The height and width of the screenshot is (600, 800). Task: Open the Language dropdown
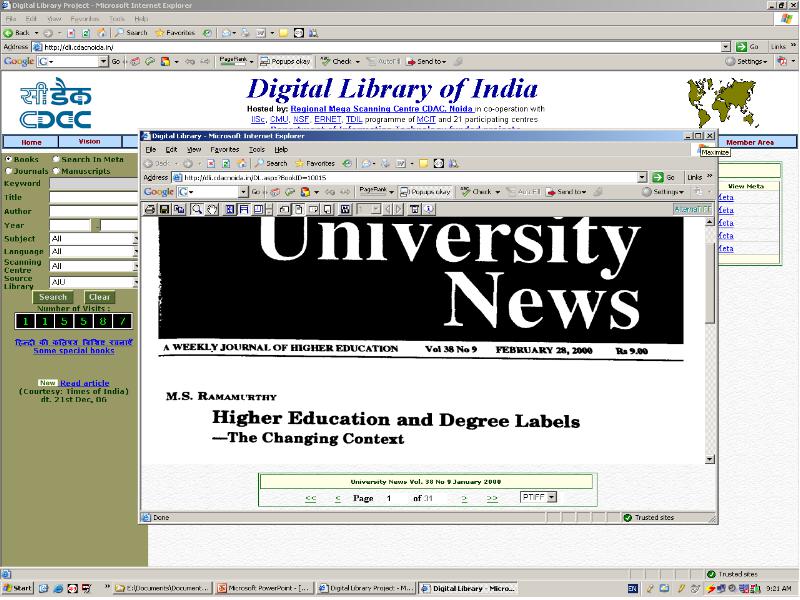(94, 252)
